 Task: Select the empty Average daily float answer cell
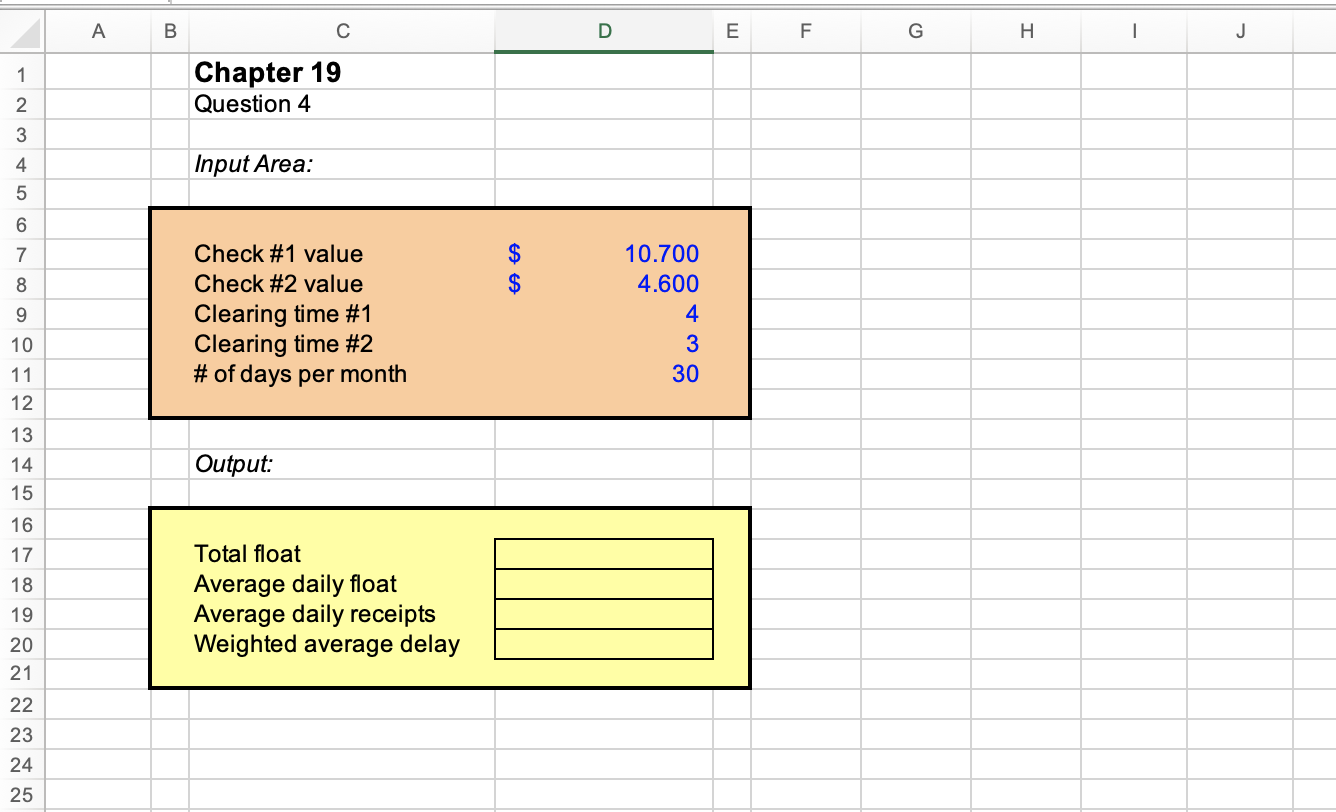coord(604,584)
